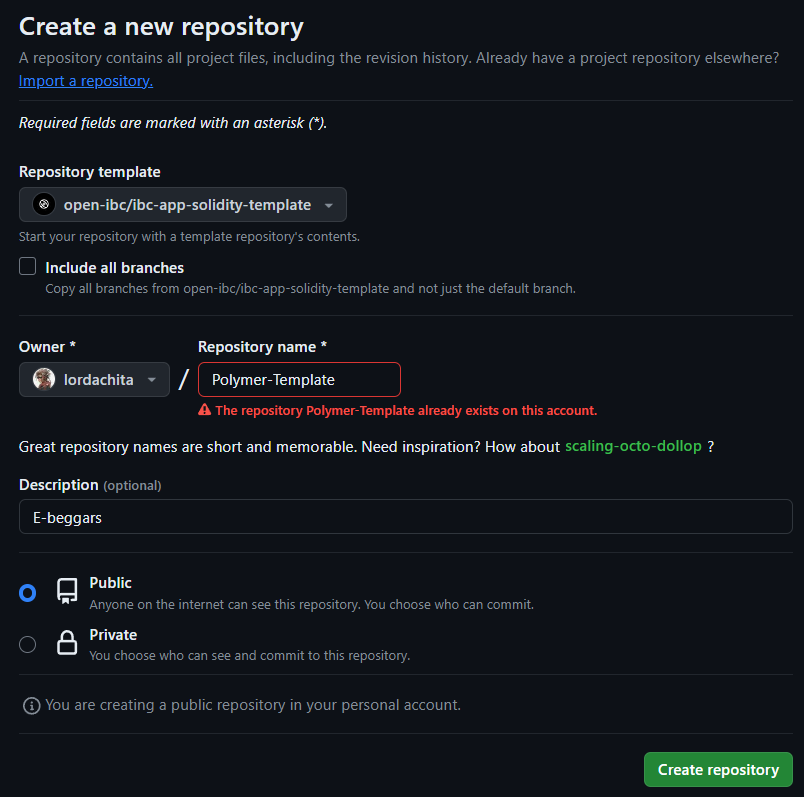The width and height of the screenshot is (804, 797).
Task: Click the Private lock icon
Action: (67, 643)
